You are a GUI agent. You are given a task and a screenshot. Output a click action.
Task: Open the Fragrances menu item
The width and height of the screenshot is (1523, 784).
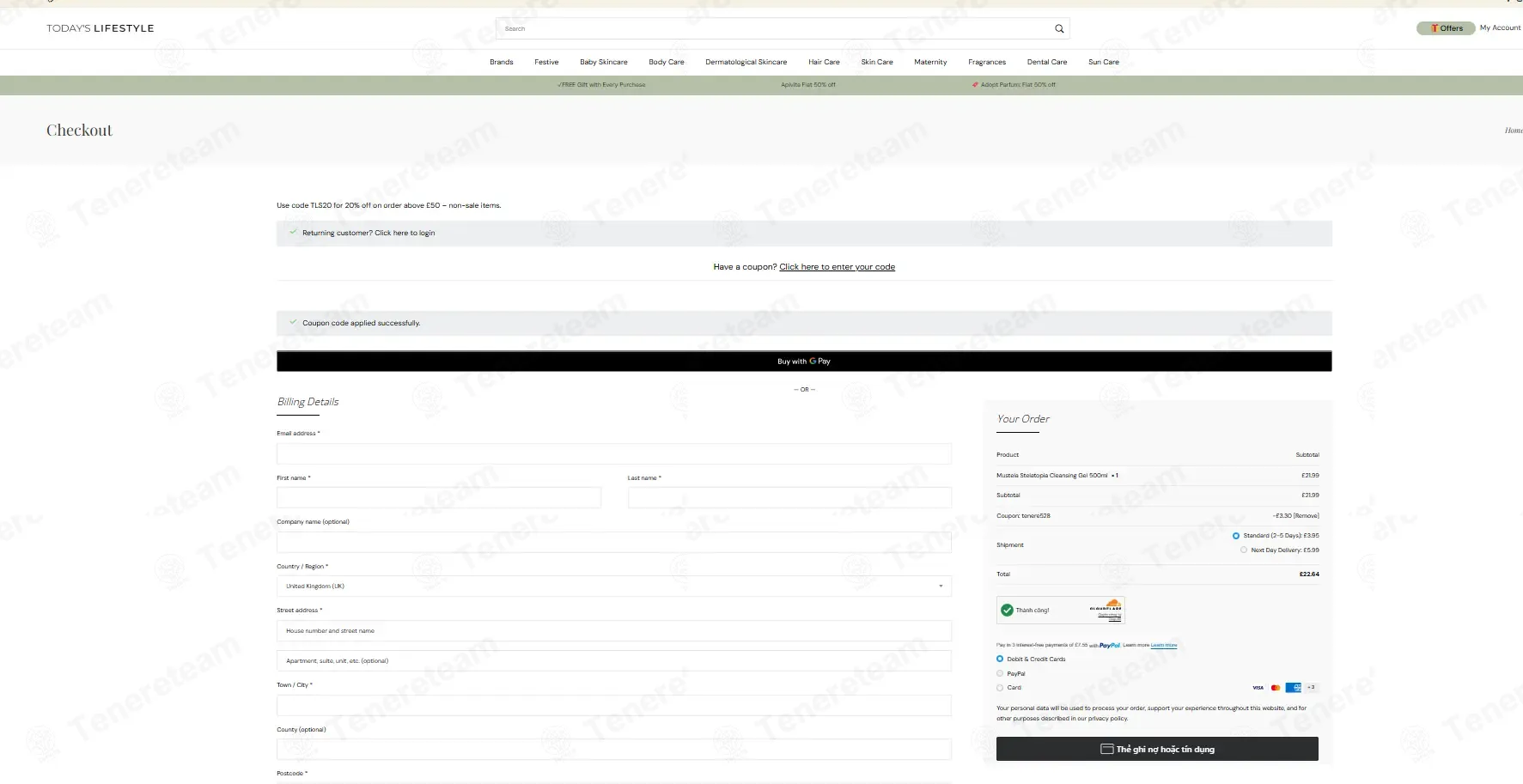coord(987,62)
